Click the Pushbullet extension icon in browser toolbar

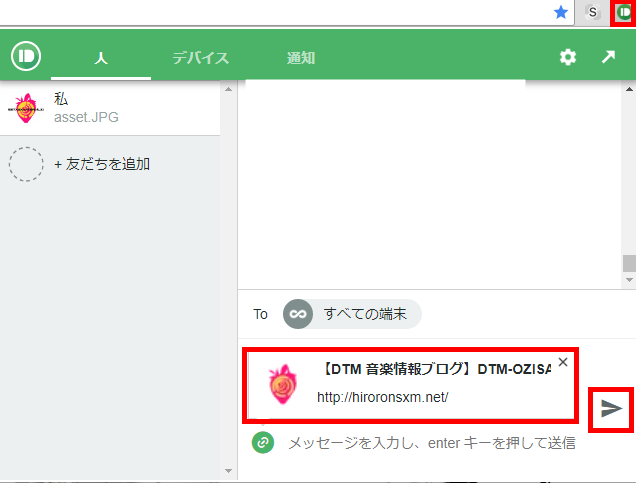(624, 12)
